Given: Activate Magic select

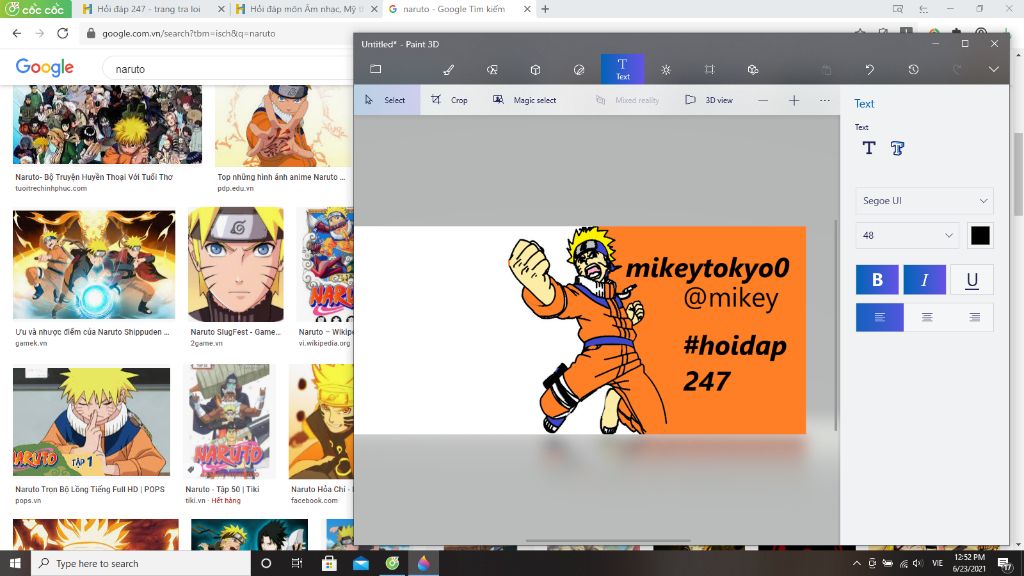Looking at the screenshot, I should tap(525, 100).
